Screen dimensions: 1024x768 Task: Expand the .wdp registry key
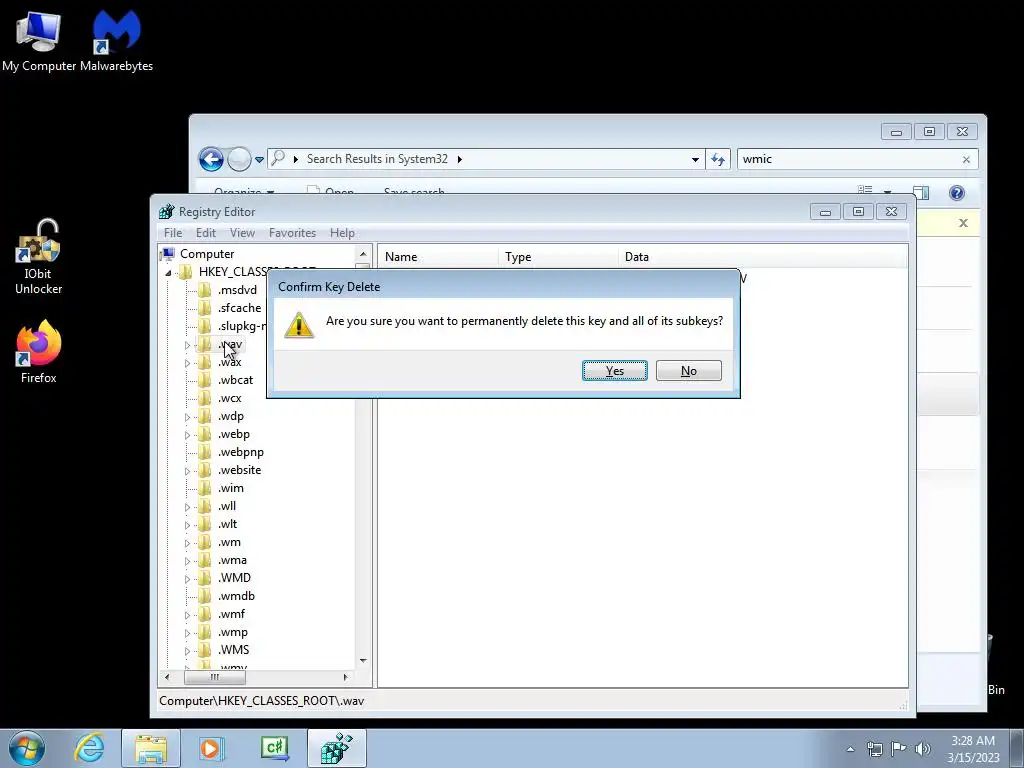click(187, 417)
